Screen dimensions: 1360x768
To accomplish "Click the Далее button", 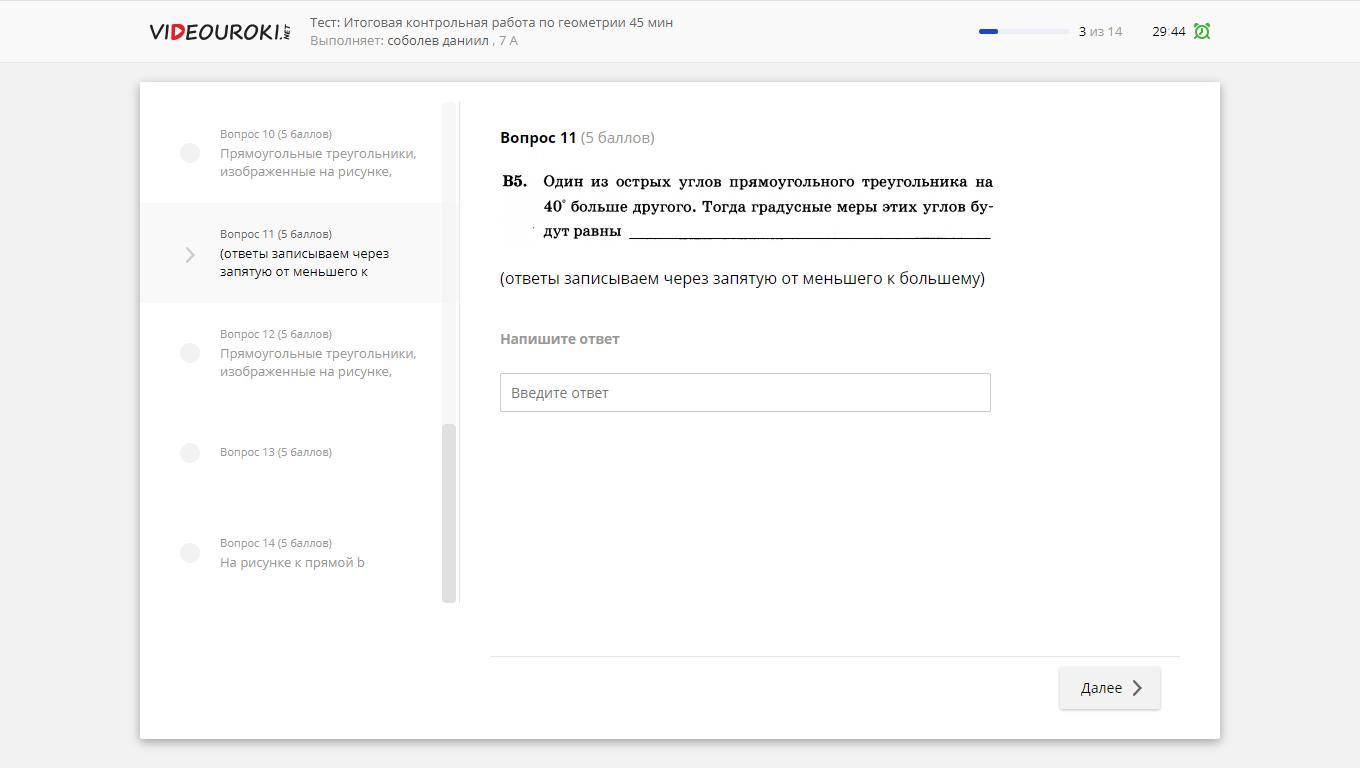I will click(x=1110, y=688).
